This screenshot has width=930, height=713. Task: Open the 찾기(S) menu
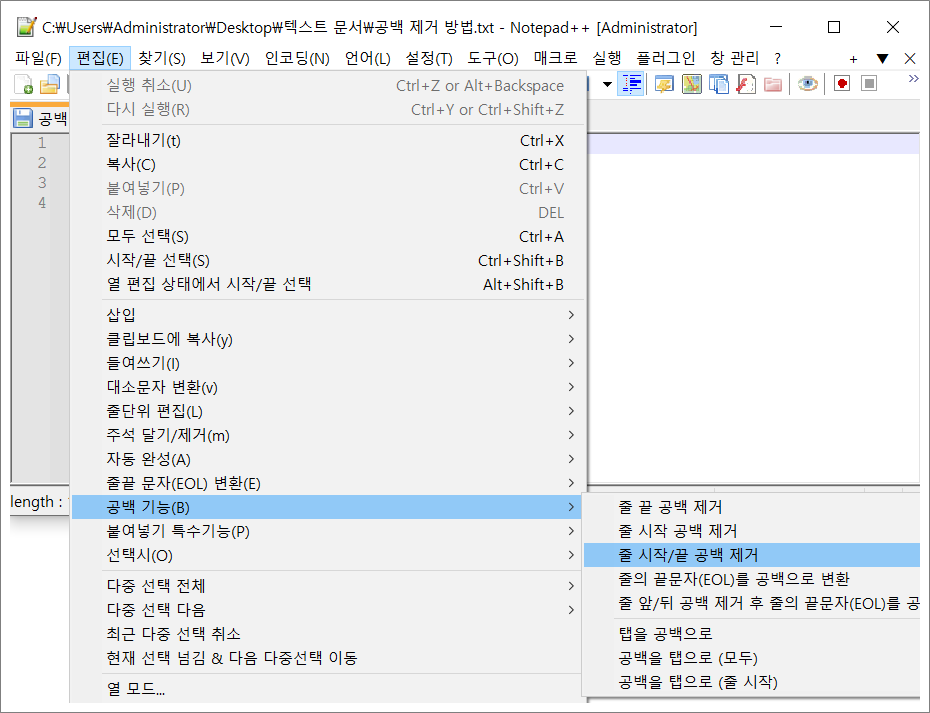[162, 58]
